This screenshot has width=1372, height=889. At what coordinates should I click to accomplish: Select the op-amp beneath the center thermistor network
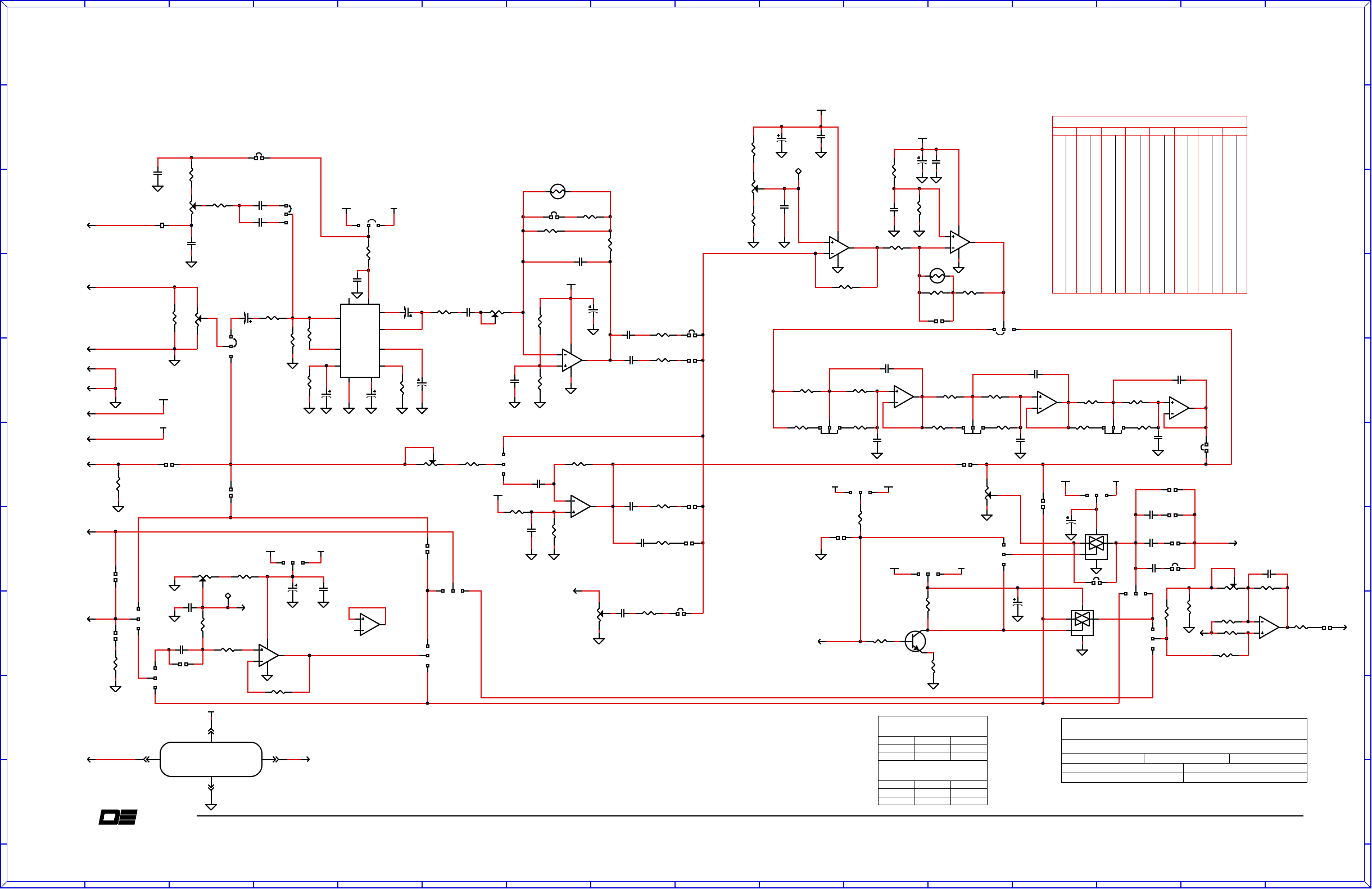572,360
